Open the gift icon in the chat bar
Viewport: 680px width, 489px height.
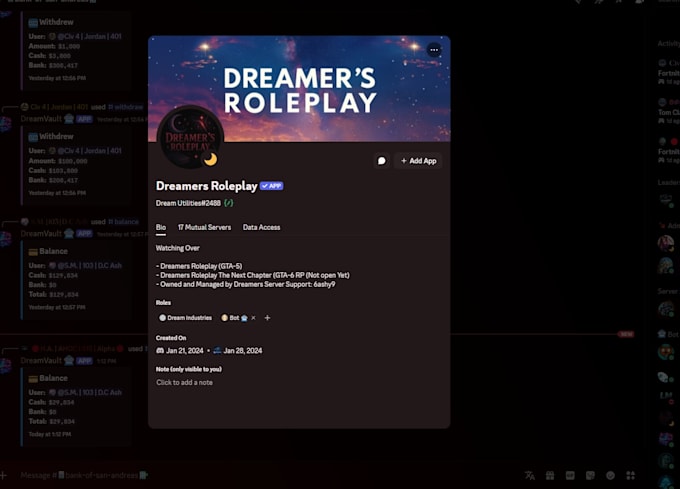click(550, 475)
